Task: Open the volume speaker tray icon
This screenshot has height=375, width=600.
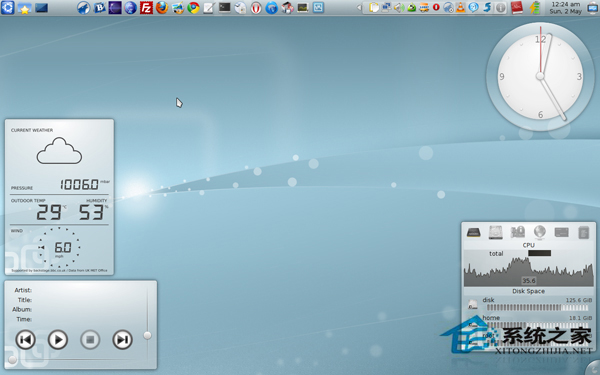Action: pyautogui.click(x=399, y=7)
